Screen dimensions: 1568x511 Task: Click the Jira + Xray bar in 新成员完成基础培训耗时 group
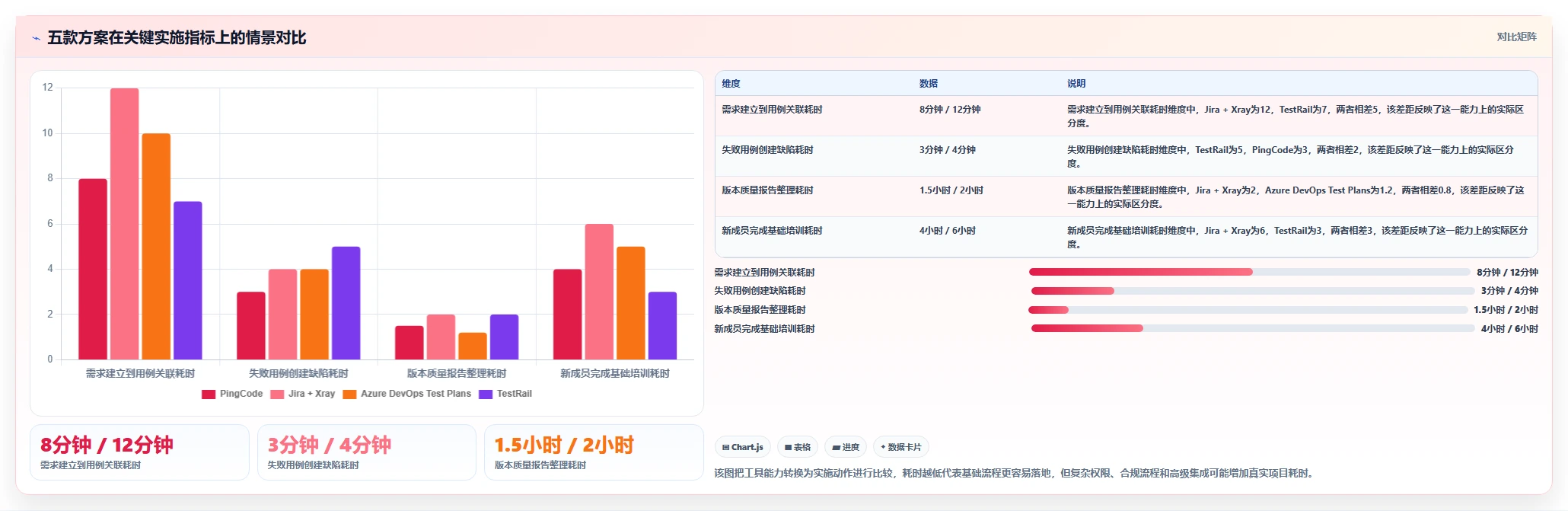[599, 292]
